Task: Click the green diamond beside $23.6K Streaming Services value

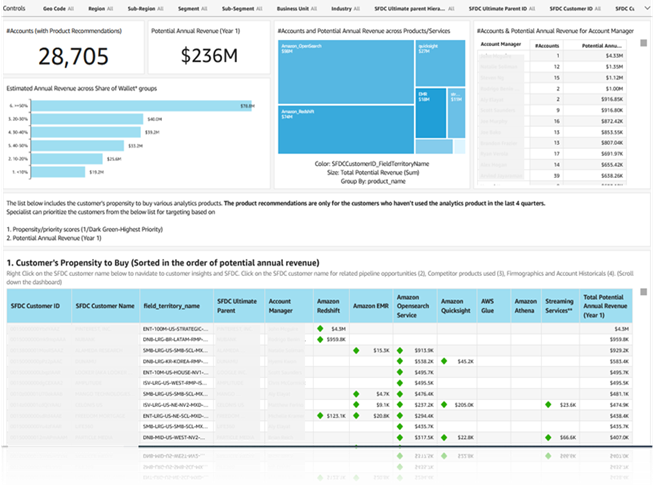Action: coord(548,403)
